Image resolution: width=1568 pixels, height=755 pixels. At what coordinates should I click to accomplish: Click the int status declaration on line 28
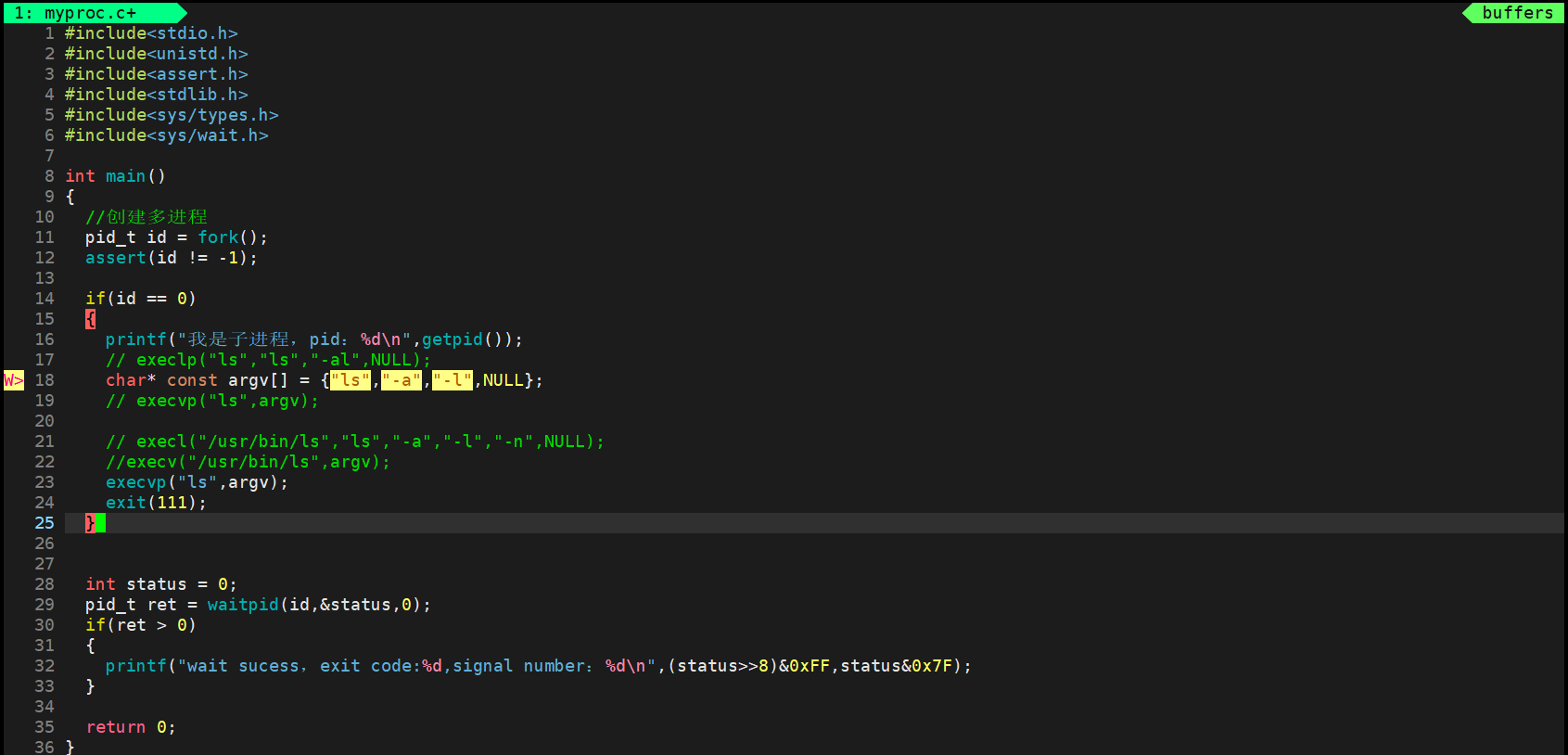(161, 584)
